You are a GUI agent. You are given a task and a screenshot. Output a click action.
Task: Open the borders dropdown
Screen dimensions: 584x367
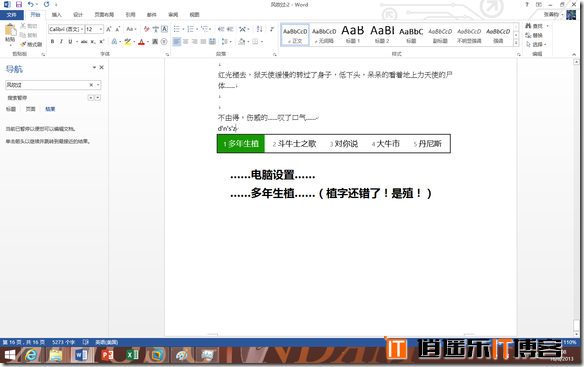click(x=262, y=42)
